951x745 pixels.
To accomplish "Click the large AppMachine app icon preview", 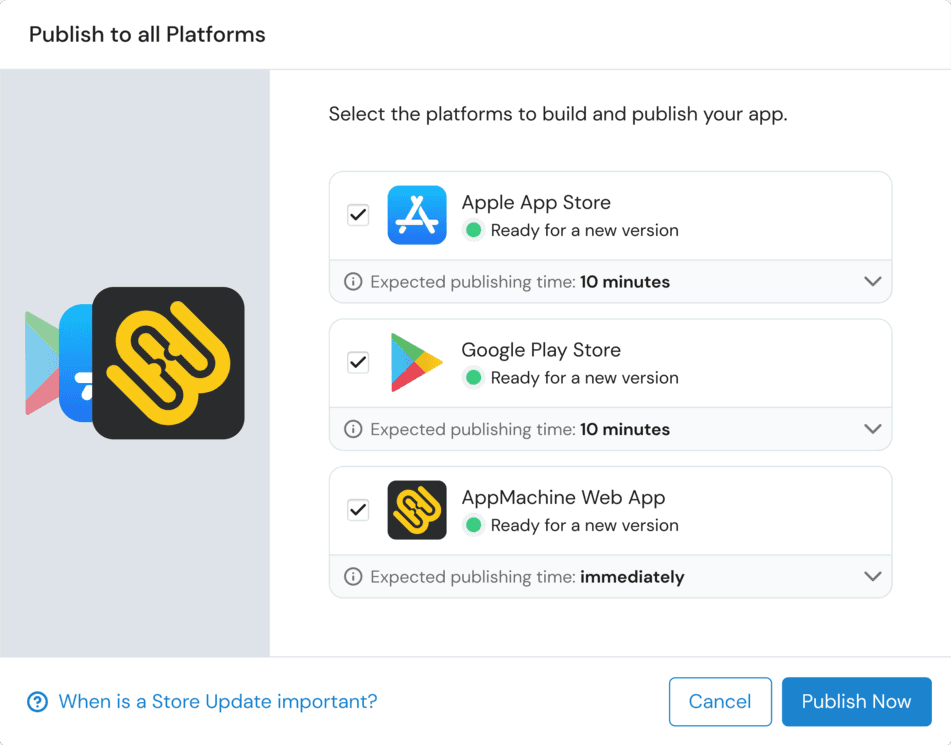I will (168, 363).
